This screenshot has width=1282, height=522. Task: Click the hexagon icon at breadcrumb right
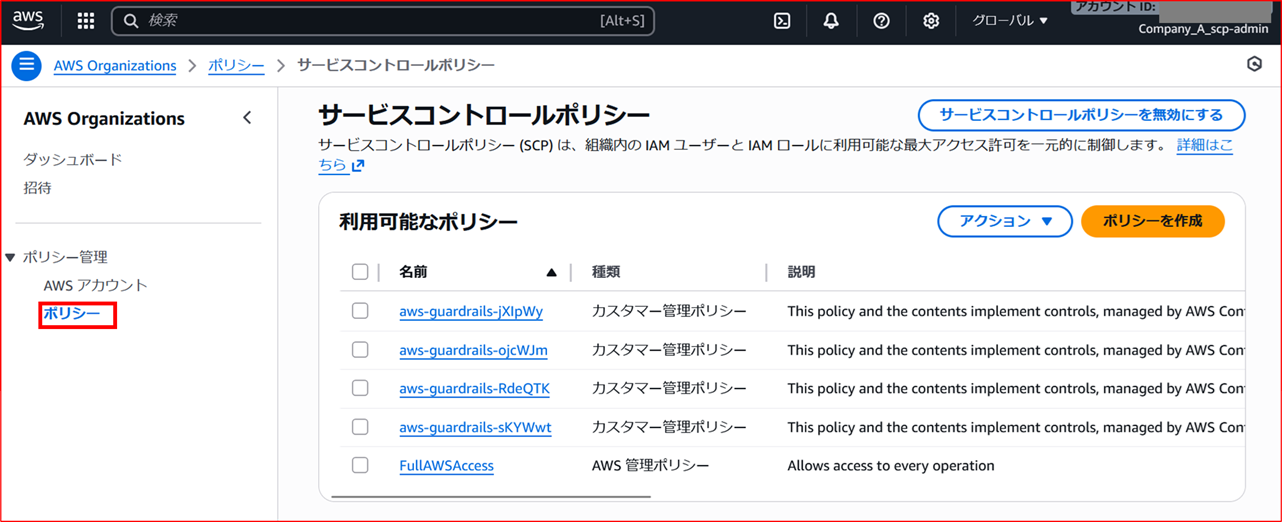coord(1255,65)
